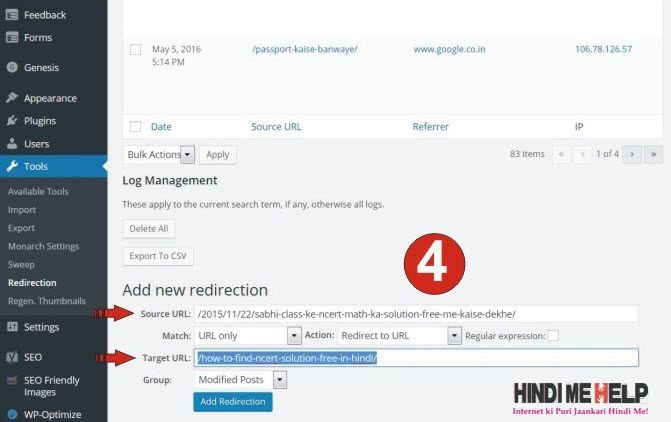
Task: Open the Export submenu item
Action: pos(21,228)
